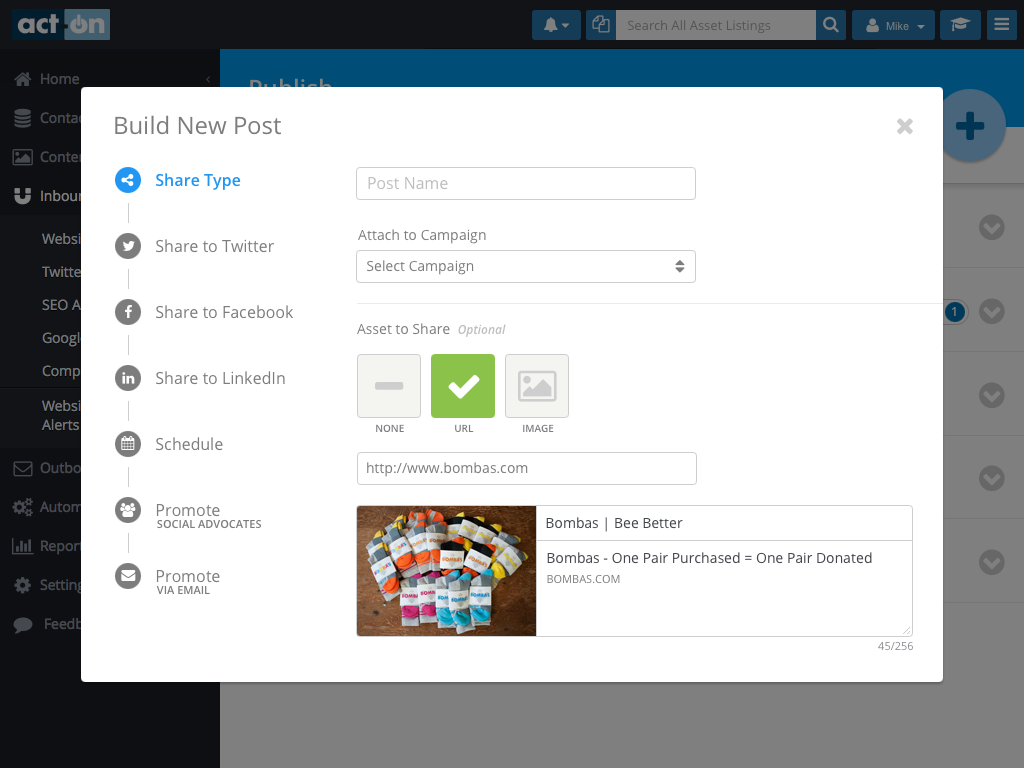This screenshot has width=1024, height=768.
Task: Expand the fourth listing row chevron
Action: [x=991, y=479]
